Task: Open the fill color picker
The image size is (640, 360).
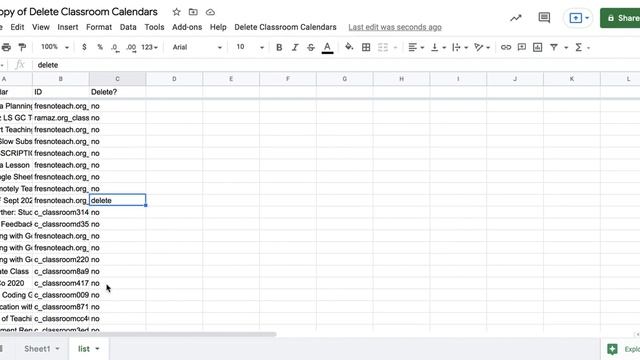Action: (349, 47)
